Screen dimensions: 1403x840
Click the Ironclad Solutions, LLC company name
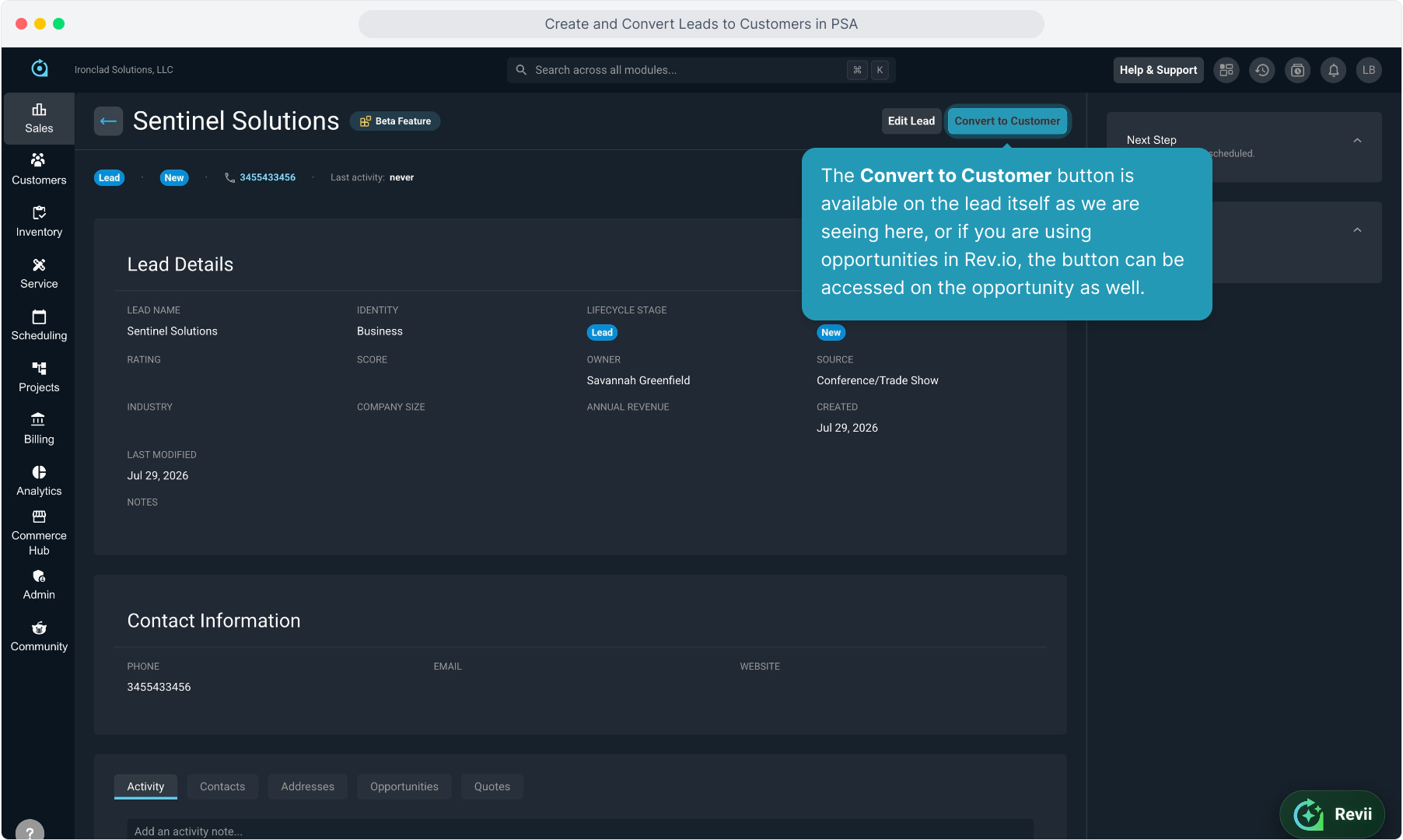coord(124,70)
